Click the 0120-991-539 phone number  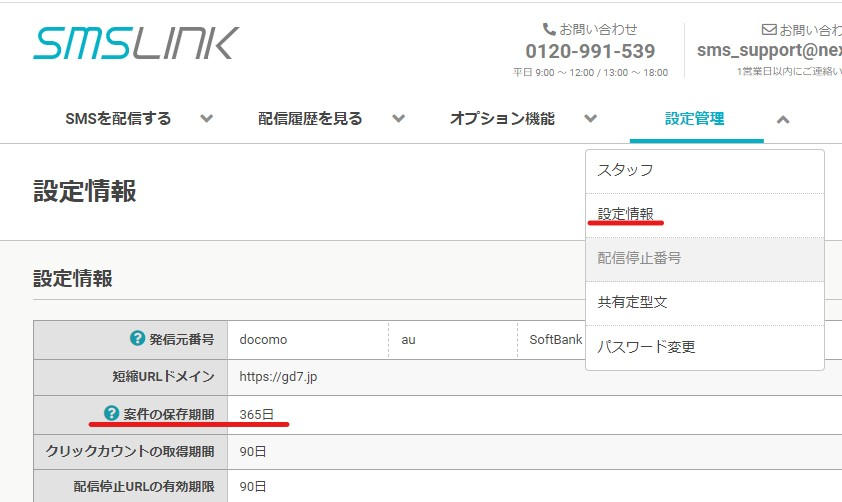click(x=590, y=52)
